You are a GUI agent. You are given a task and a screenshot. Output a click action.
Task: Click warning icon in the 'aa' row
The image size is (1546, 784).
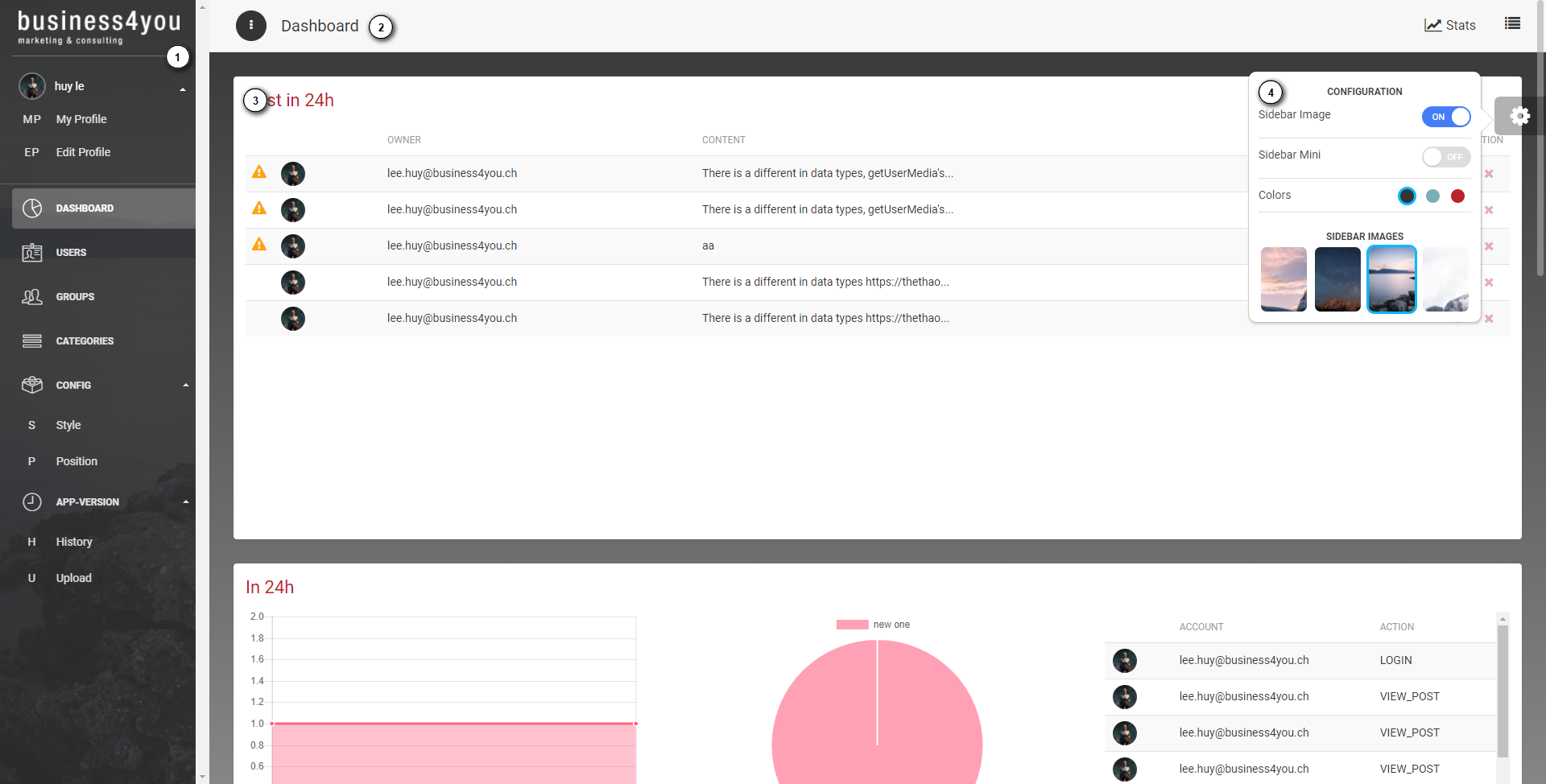tap(259, 245)
